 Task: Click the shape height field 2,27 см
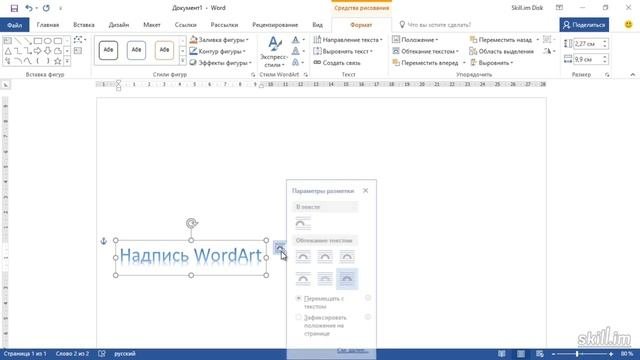[588, 44]
